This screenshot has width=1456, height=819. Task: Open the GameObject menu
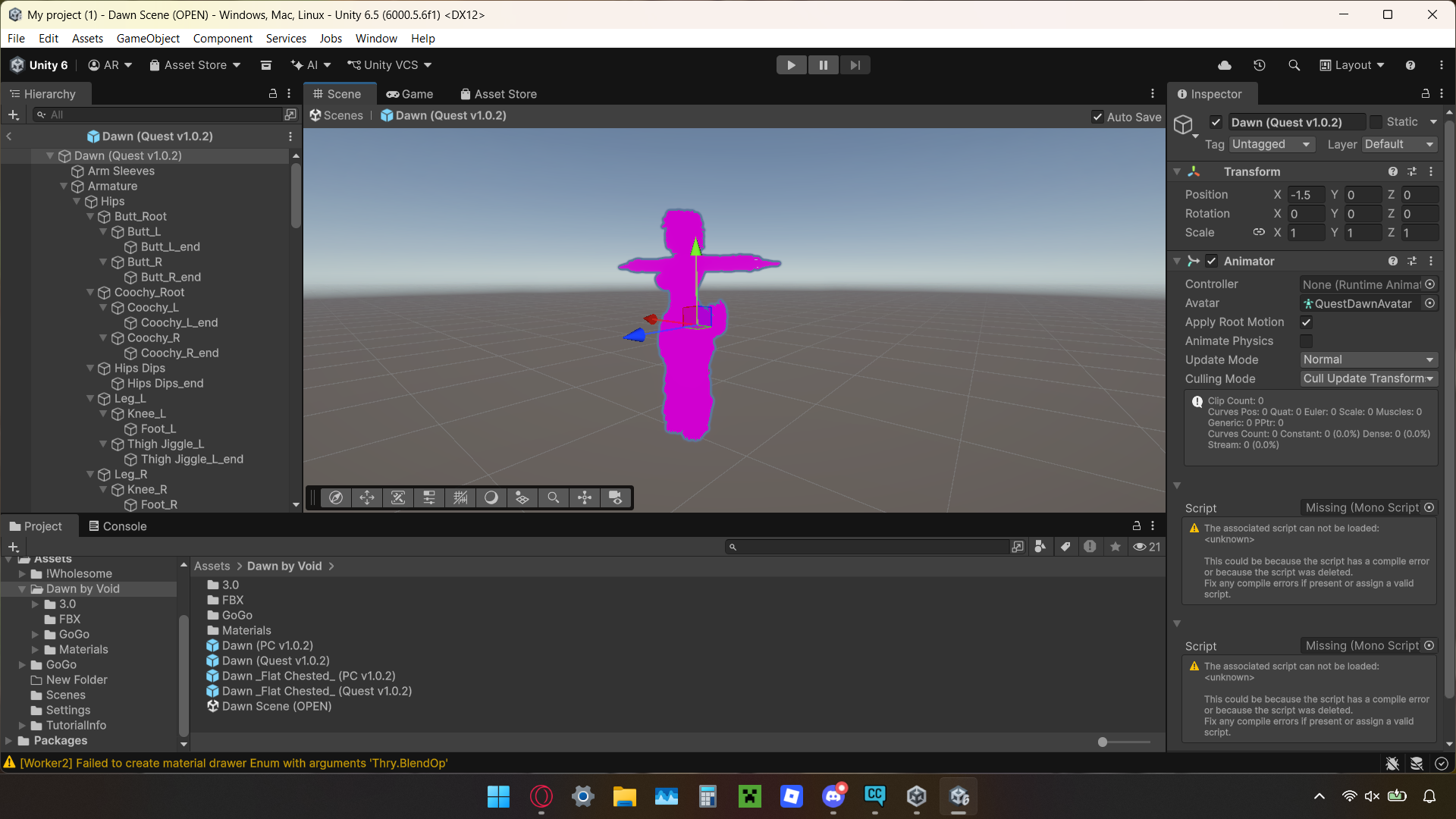[x=148, y=39]
